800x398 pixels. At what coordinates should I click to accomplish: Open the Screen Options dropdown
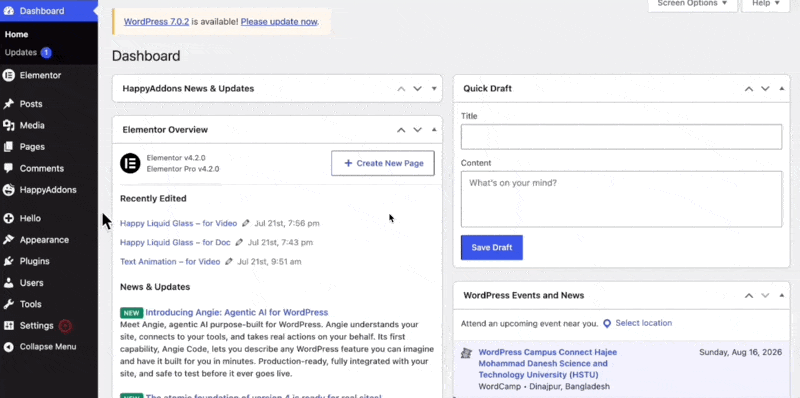click(x=692, y=4)
